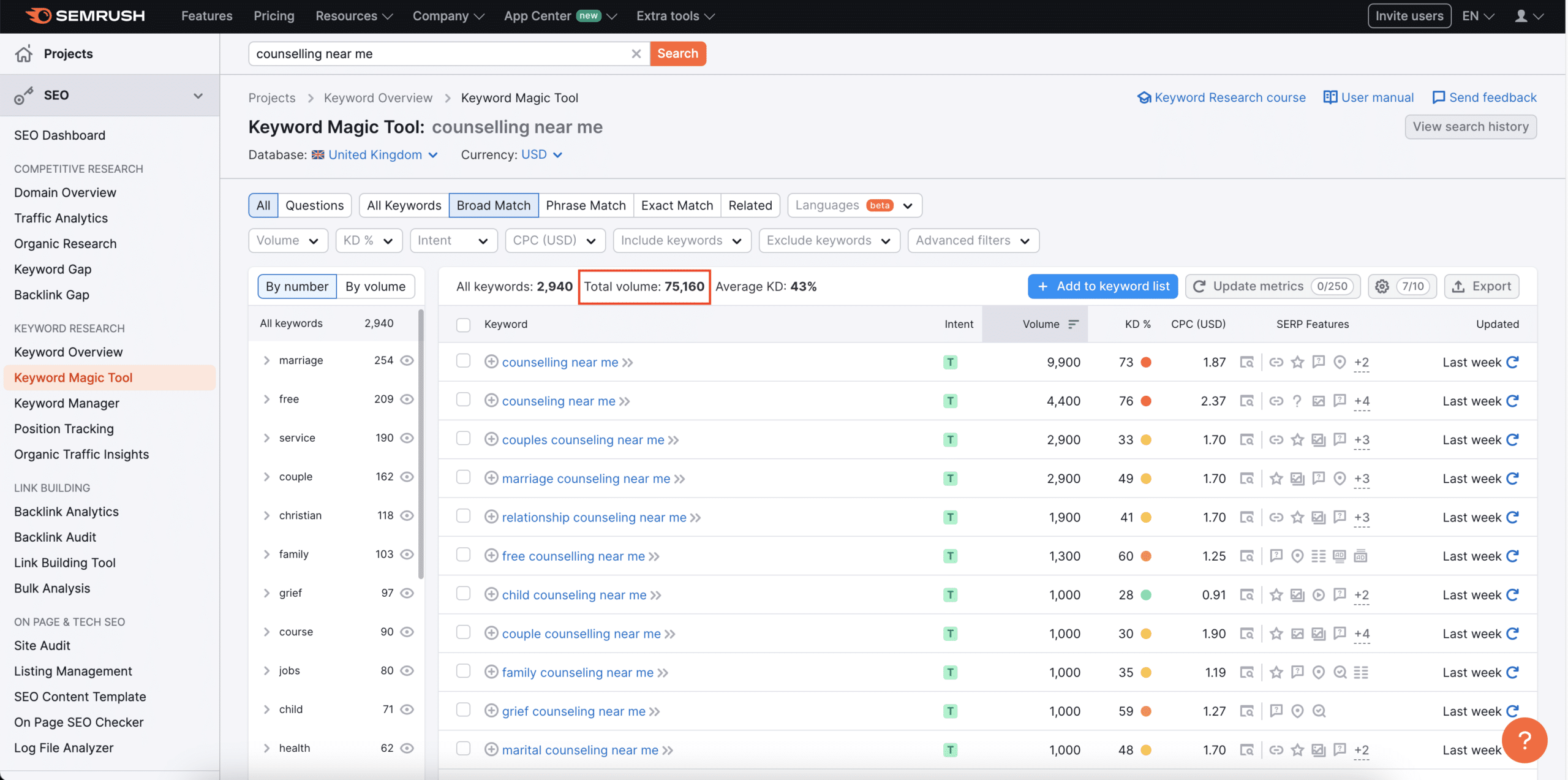Image resolution: width=1568 pixels, height=780 pixels.
Task: Add marriage counseling near me with plus icon
Action: (x=491, y=478)
